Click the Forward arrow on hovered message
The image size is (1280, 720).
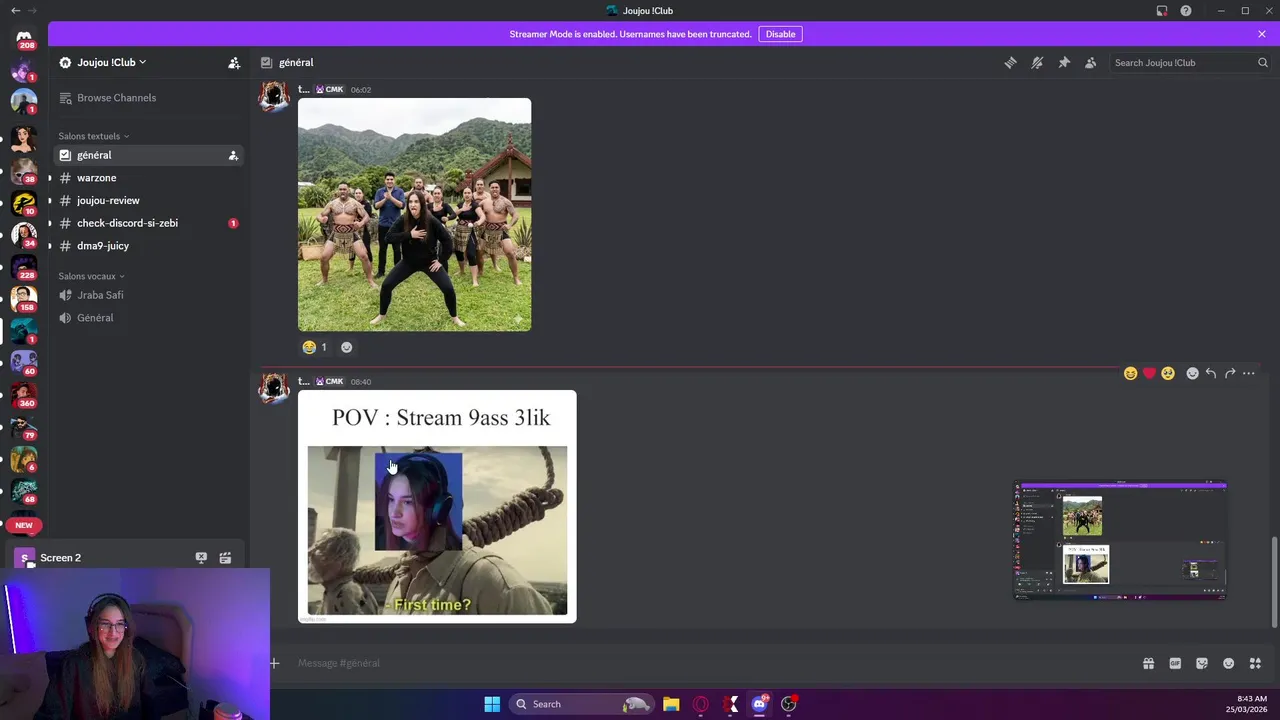pyautogui.click(x=1230, y=373)
